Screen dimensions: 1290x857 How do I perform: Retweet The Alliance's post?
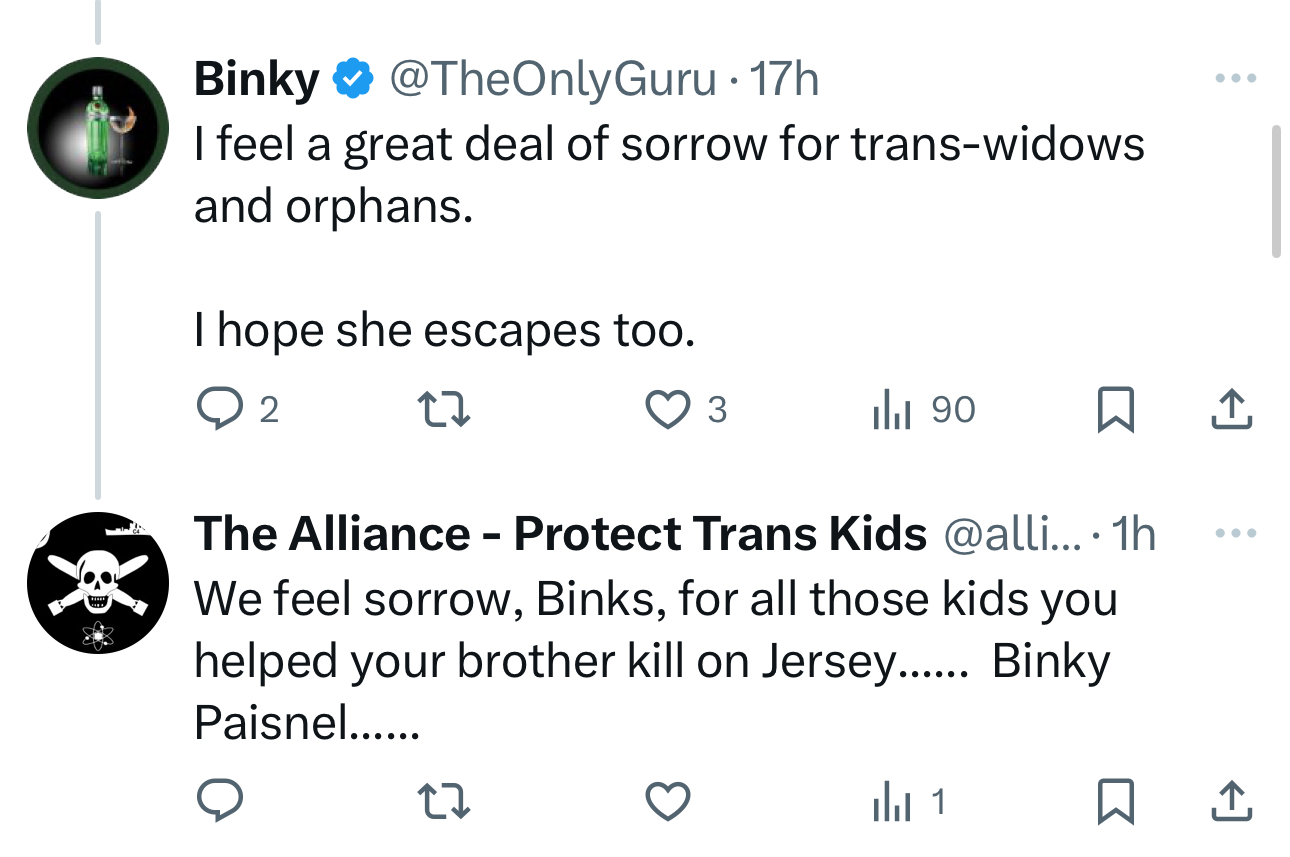[x=443, y=800]
